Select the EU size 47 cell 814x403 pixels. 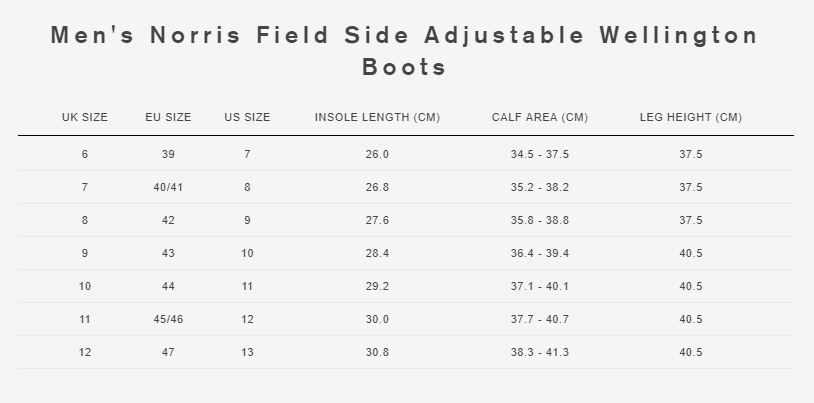point(168,352)
